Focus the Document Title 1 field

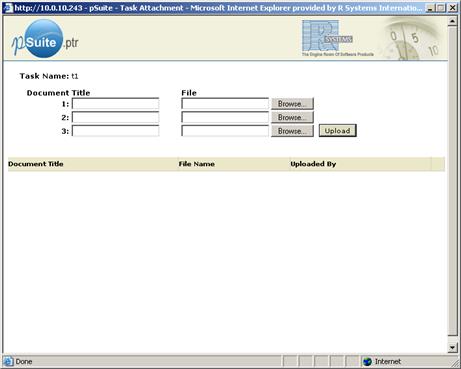pyautogui.click(x=116, y=104)
